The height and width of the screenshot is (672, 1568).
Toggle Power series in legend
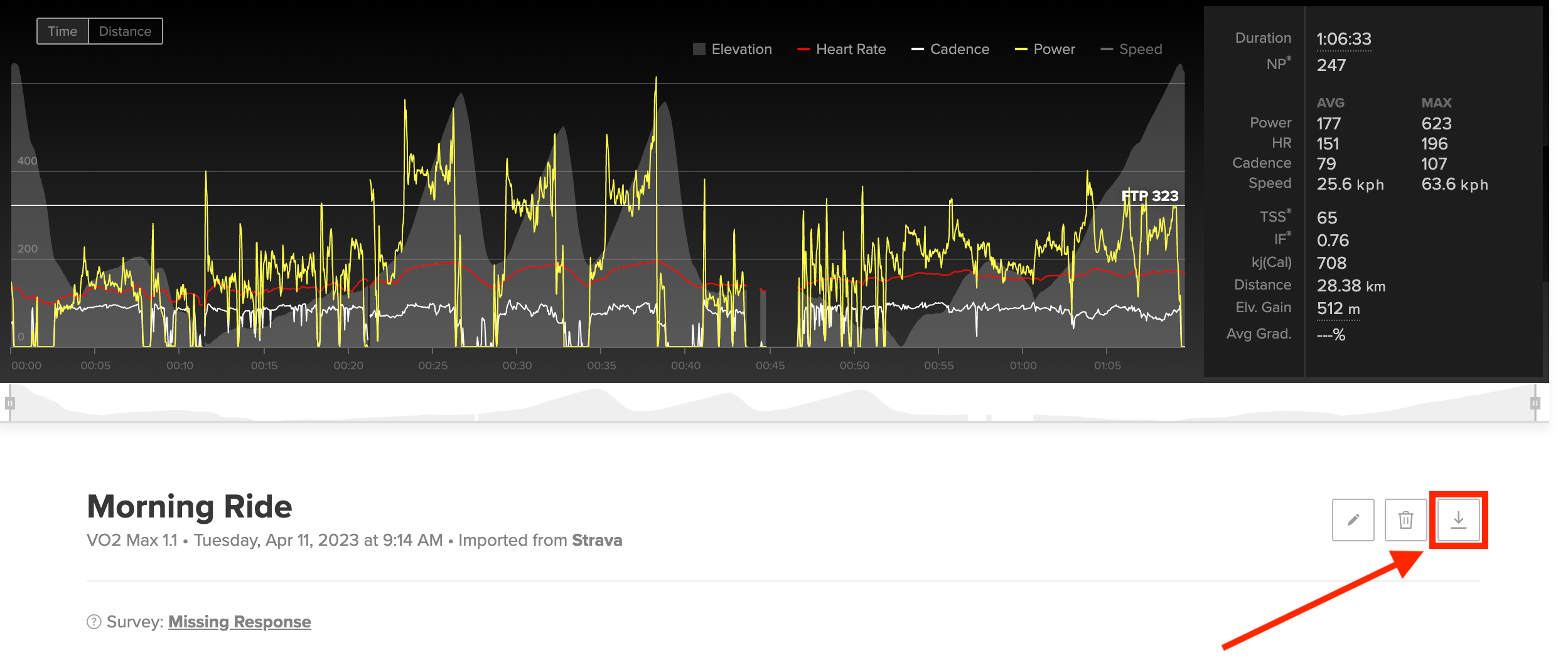[x=1044, y=49]
